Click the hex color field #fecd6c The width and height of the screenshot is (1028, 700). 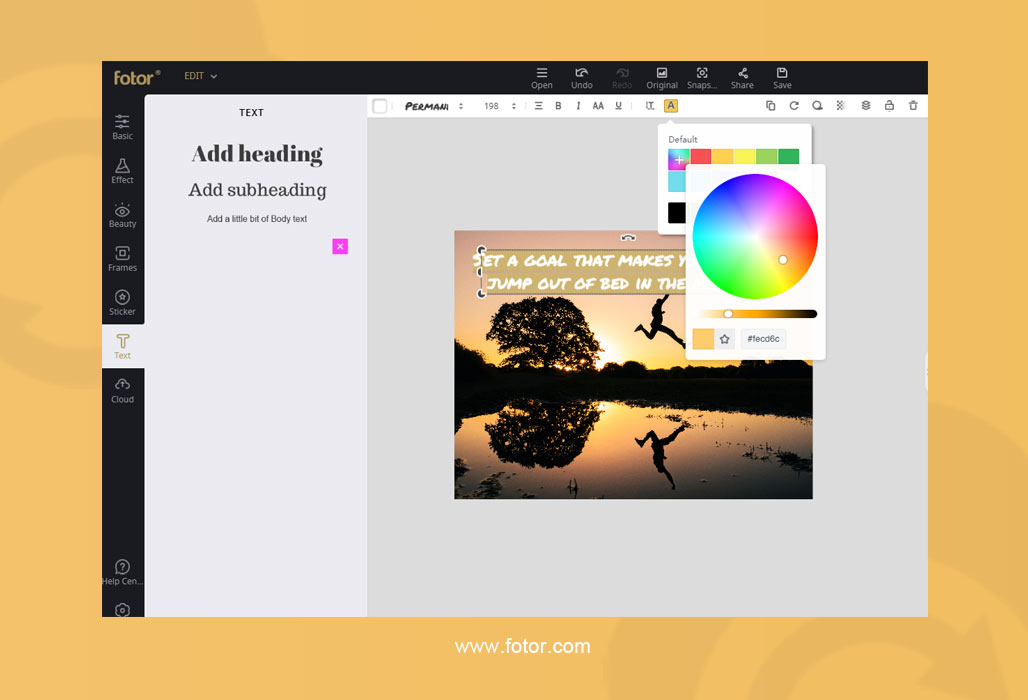763,339
